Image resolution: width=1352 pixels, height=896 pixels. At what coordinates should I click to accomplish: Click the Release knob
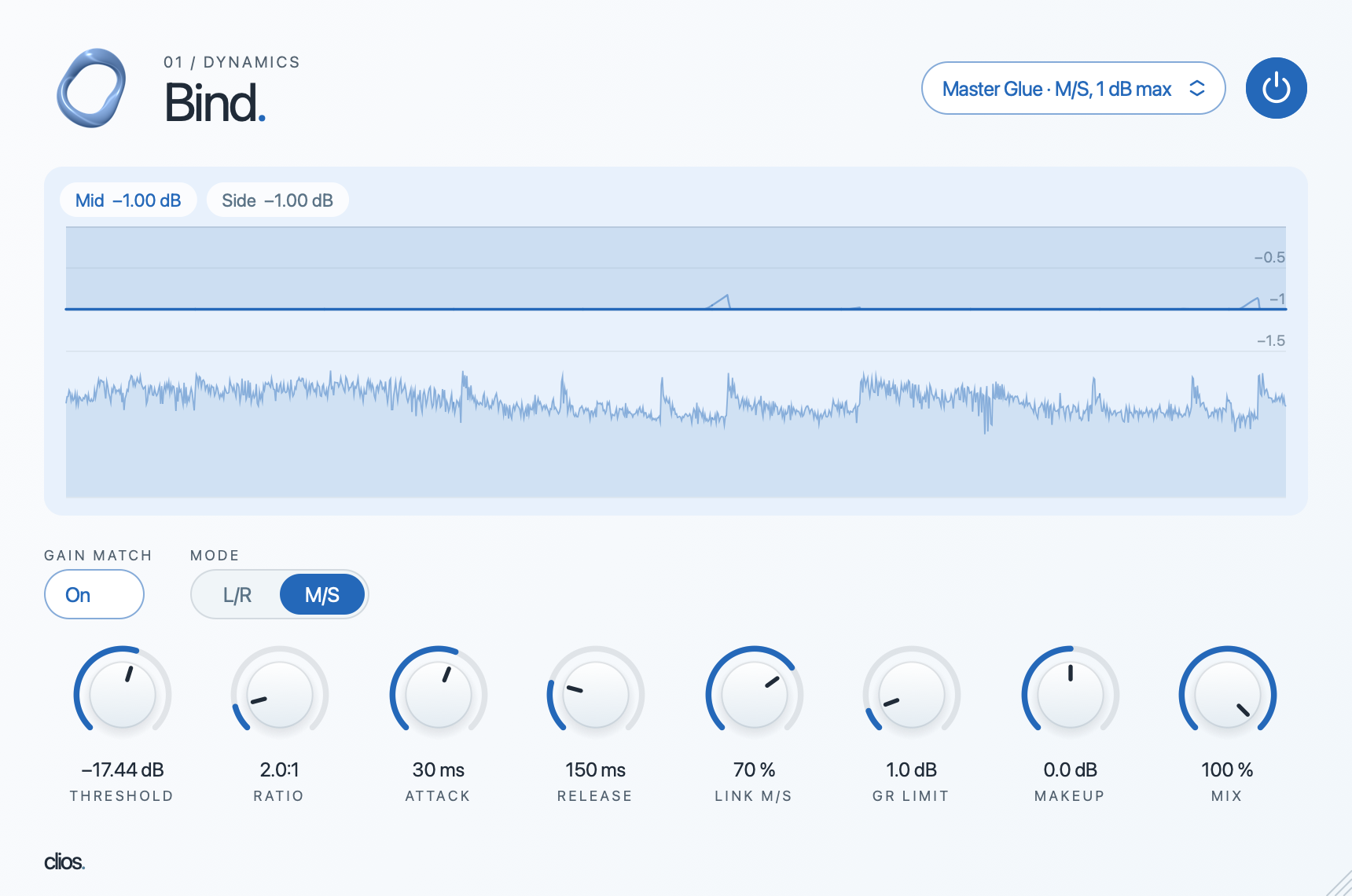(596, 696)
